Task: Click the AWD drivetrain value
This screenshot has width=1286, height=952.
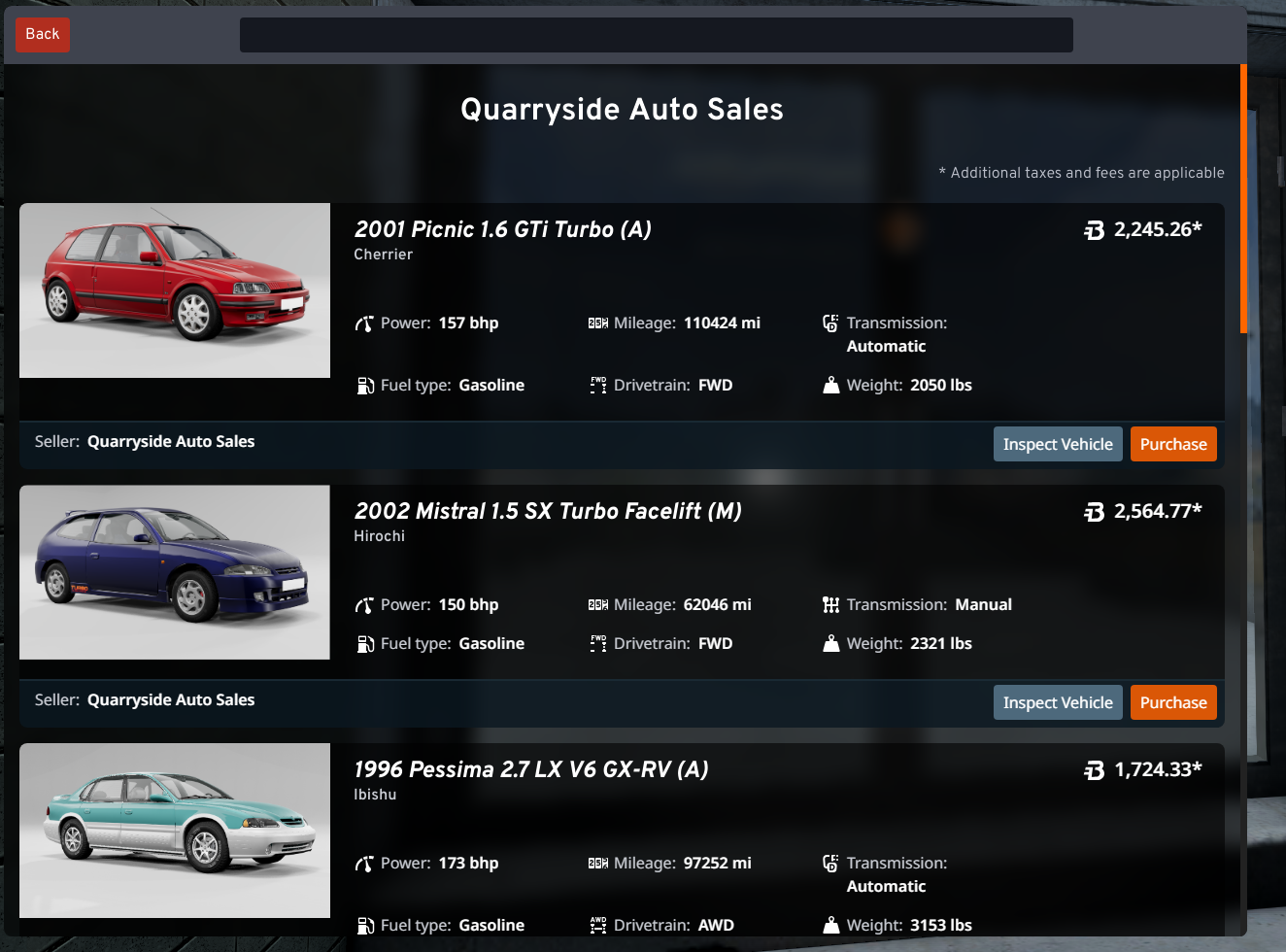Action: point(717,926)
